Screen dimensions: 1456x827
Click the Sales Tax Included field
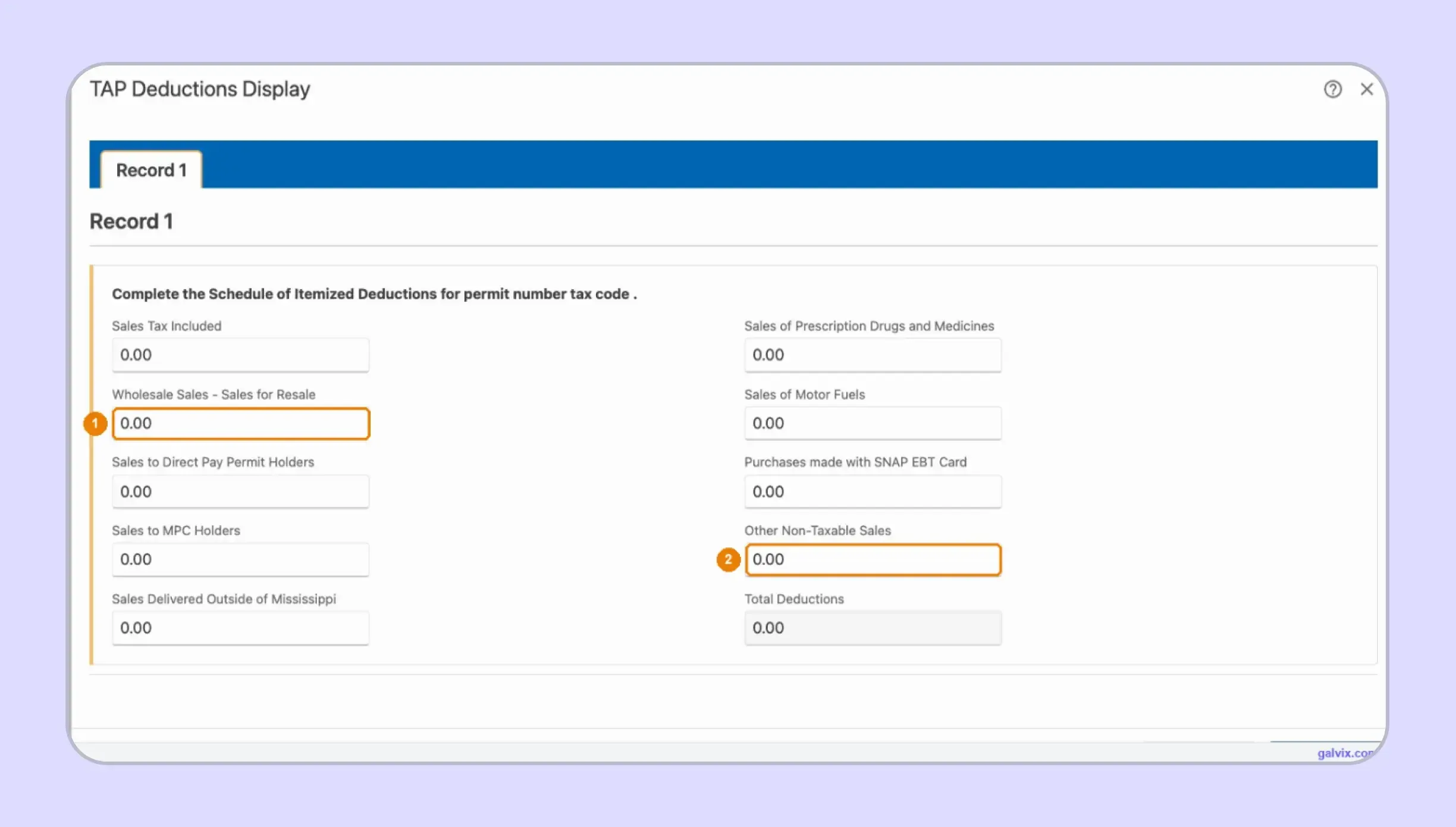click(240, 355)
